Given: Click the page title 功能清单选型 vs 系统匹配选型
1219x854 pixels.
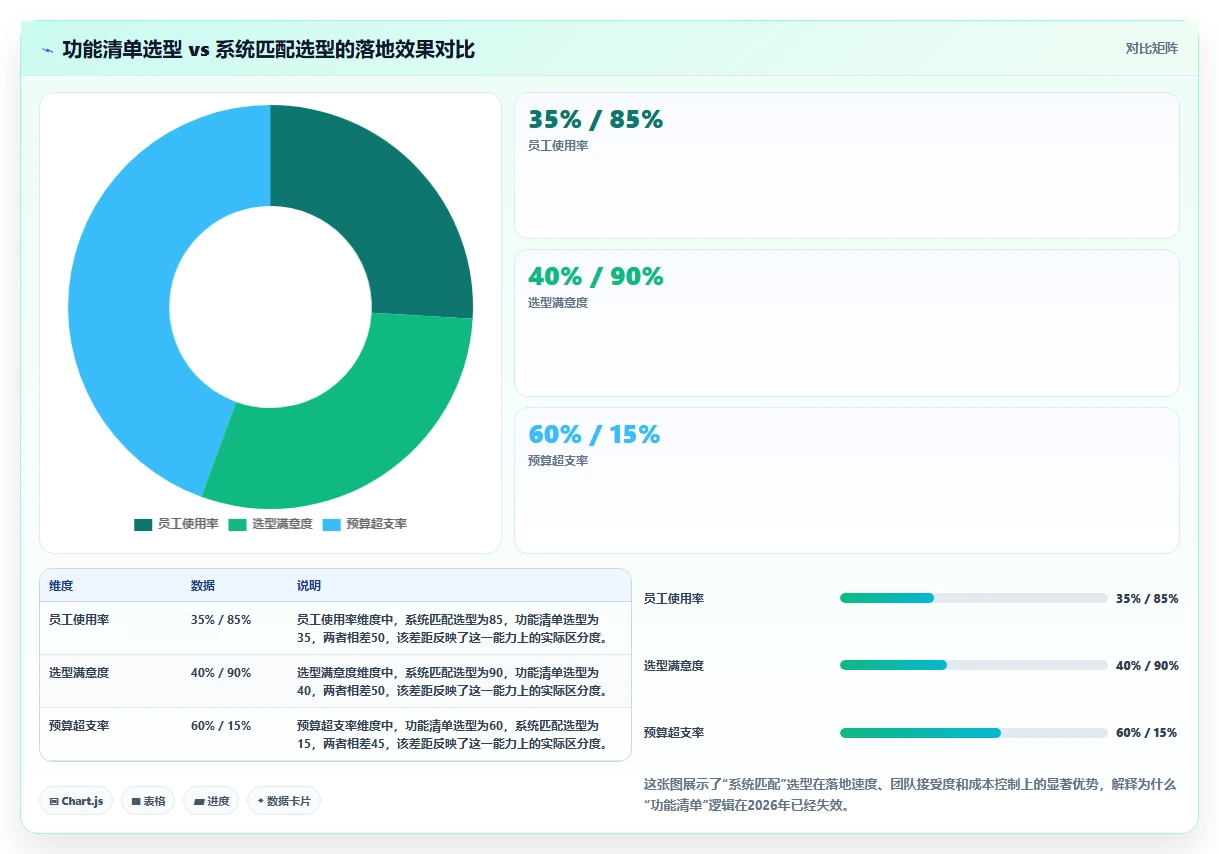Looking at the screenshot, I should pyautogui.click(x=269, y=49).
